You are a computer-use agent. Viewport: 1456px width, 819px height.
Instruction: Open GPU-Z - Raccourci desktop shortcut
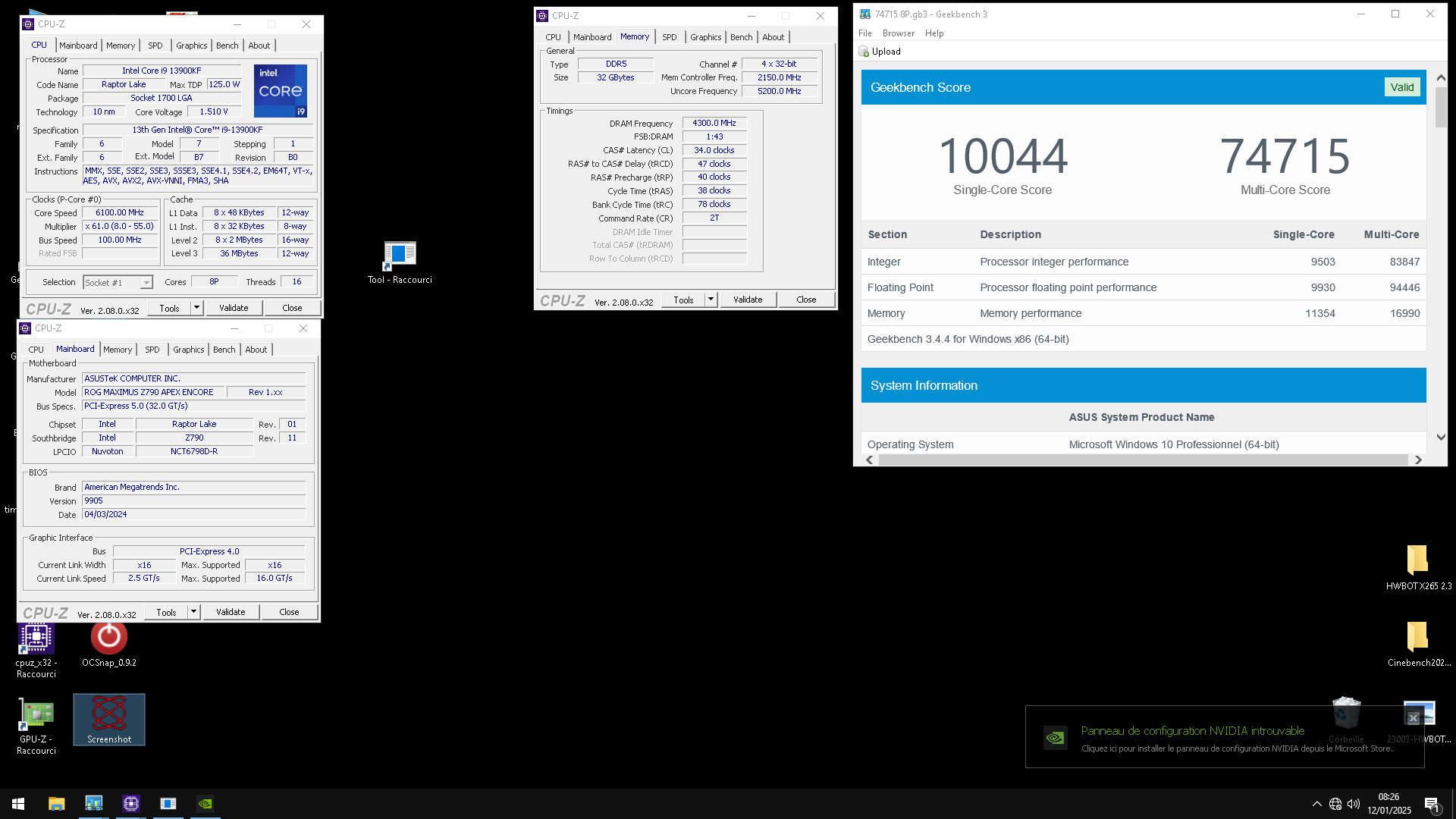coord(37,726)
